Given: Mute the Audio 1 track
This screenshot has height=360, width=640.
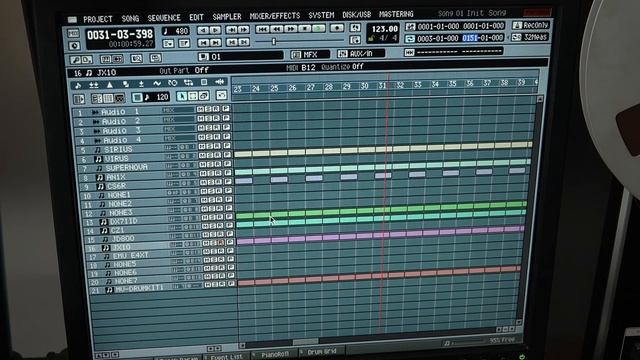Looking at the screenshot, I should tap(200, 109).
